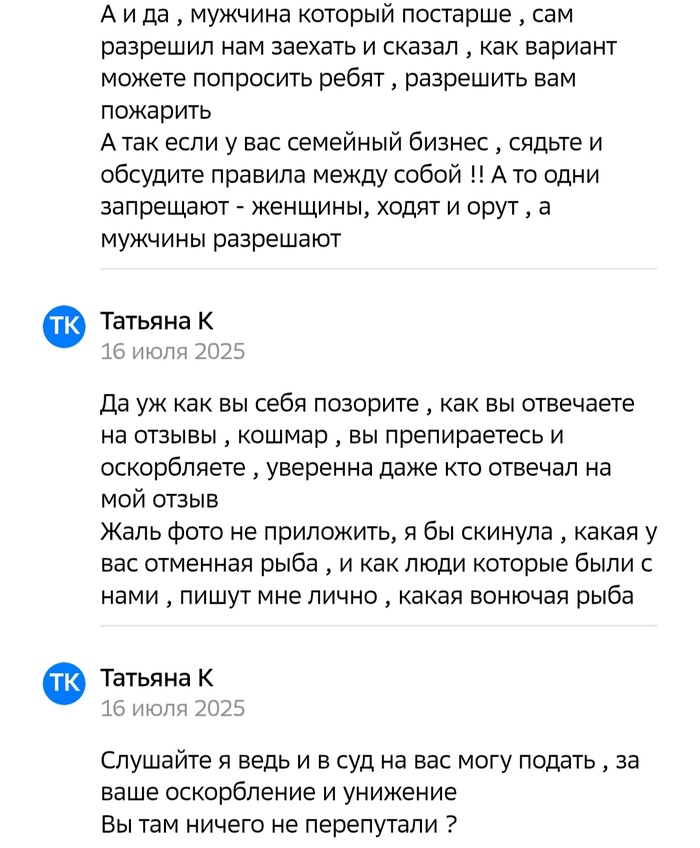The image size is (700, 848).
Task: Tap the line 'ваше оскорбление и унижение'
Action: coord(279,793)
